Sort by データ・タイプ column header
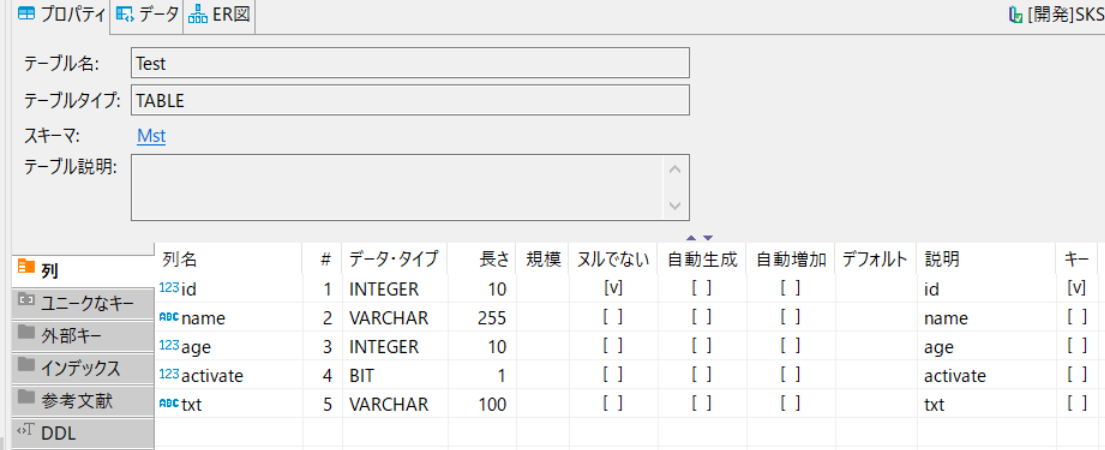The image size is (1105, 450). [x=394, y=259]
